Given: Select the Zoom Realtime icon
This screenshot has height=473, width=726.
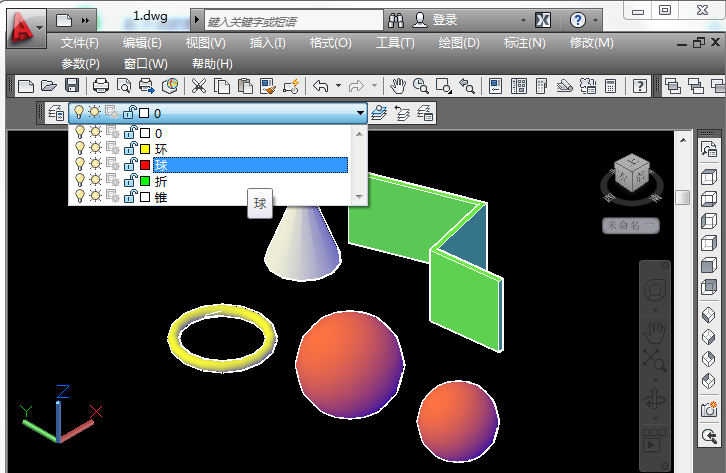Looking at the screenshot, I should point(420,86).
